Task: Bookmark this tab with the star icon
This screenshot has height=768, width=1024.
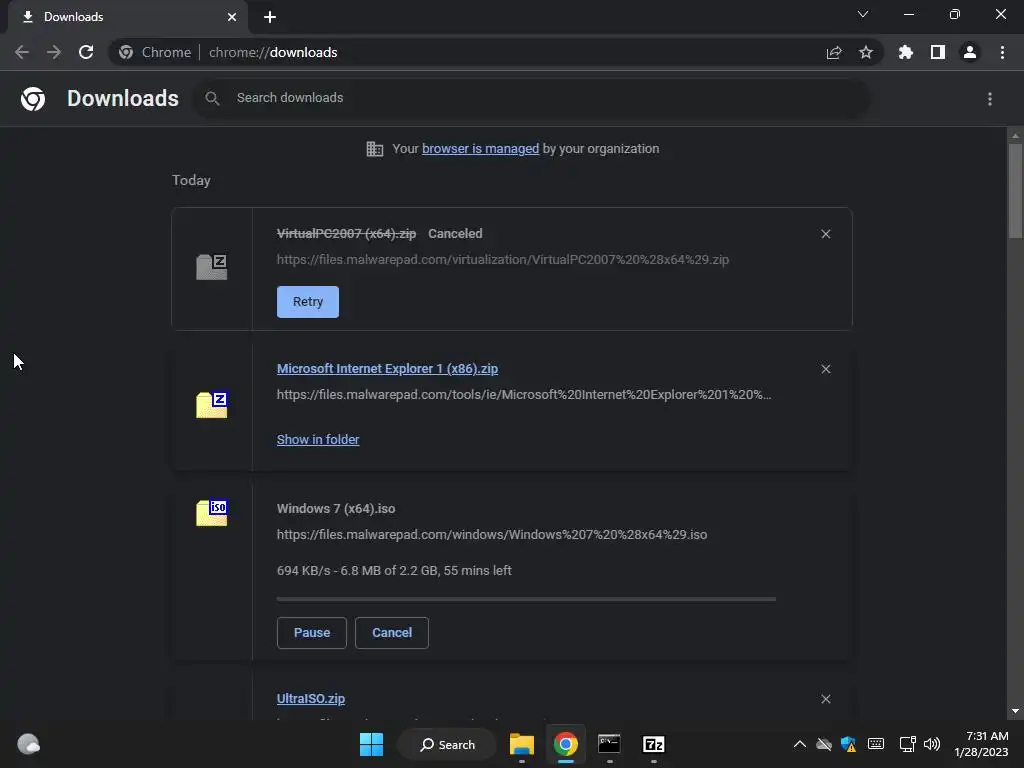Action: 866,52
